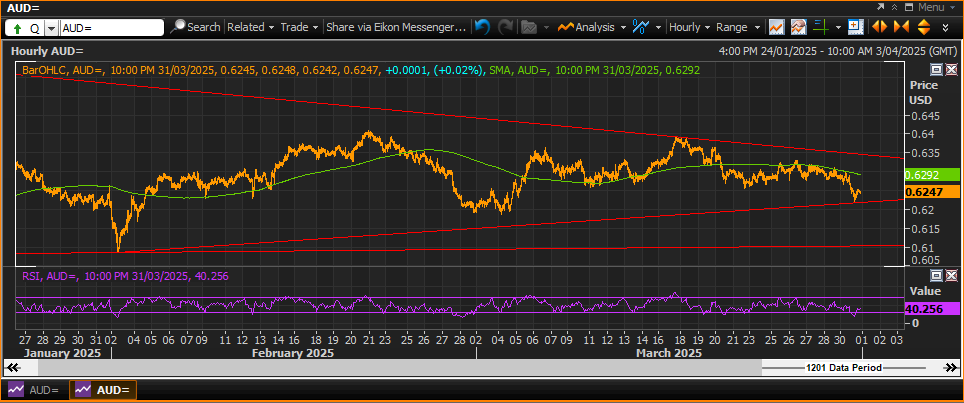Click the vertical scale orange arrows icon

click(x=923, y=27)
